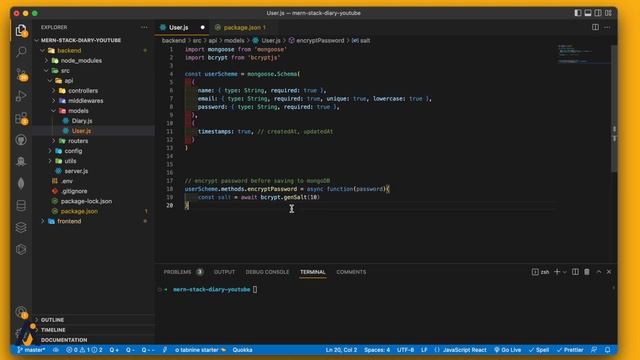The image size is (640, 360).
Task: Toggle bottom panel layout icon in title bar
Action: 588,13
